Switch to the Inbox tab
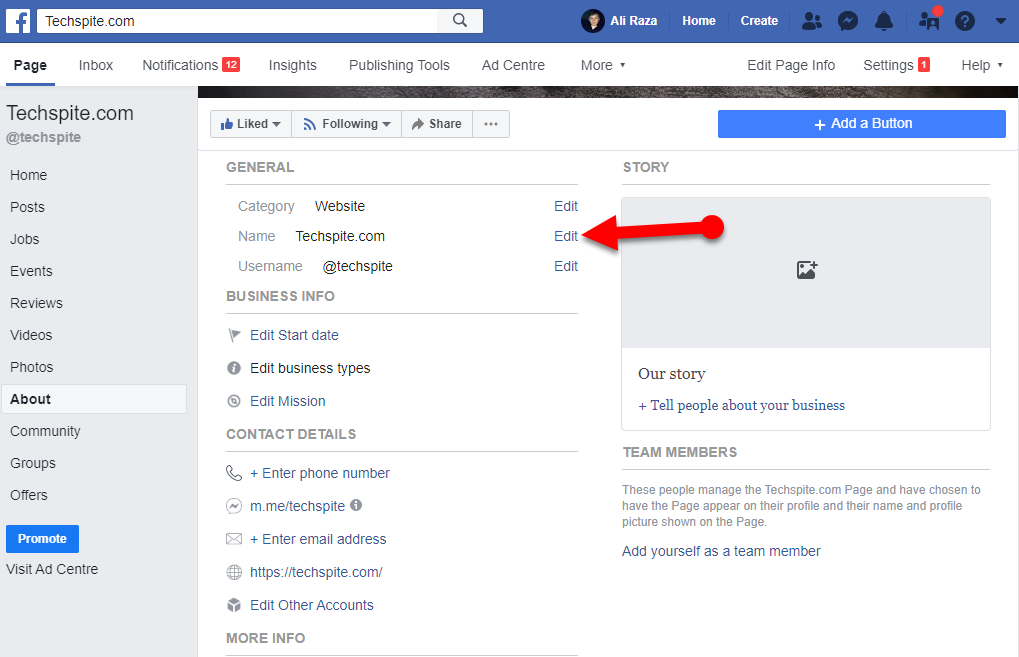Viewport: 1019px width, 657px height. 95,64
